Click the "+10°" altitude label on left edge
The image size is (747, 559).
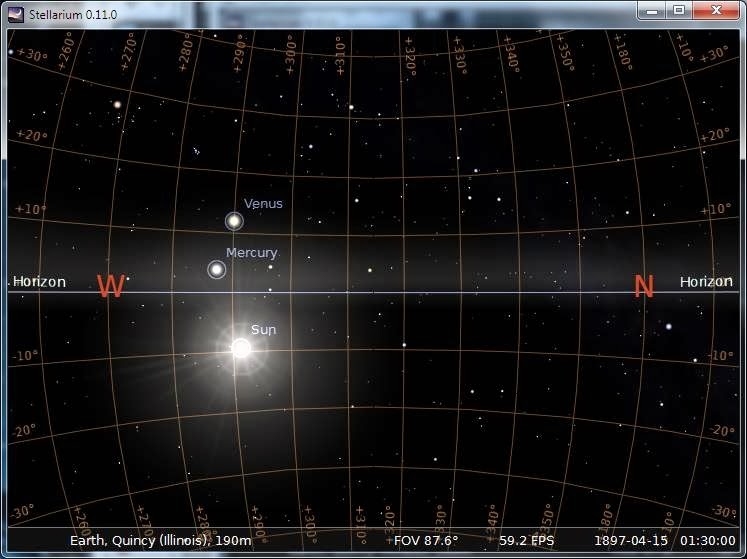[30, 209]
